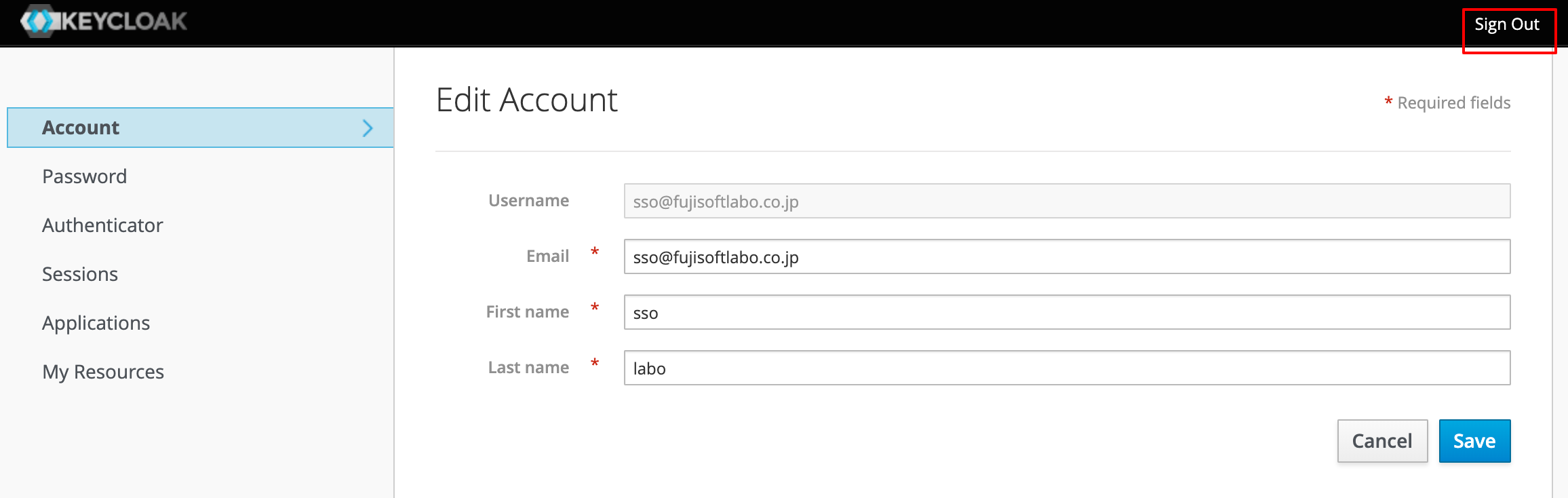Click the Username label
Screen dimensions: 1568x498
coord(528,201)
